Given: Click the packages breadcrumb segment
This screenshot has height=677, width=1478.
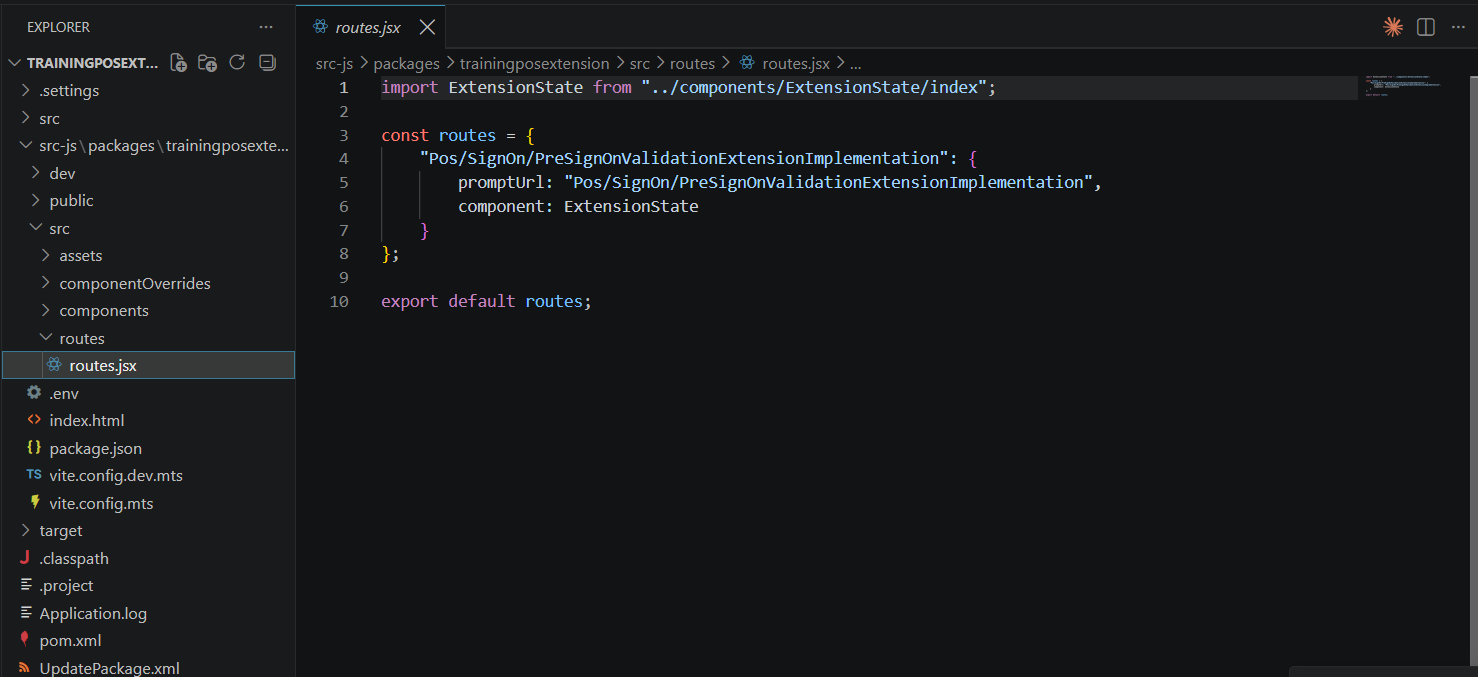Looking at the screenshot, I should (x=407, y=63).
